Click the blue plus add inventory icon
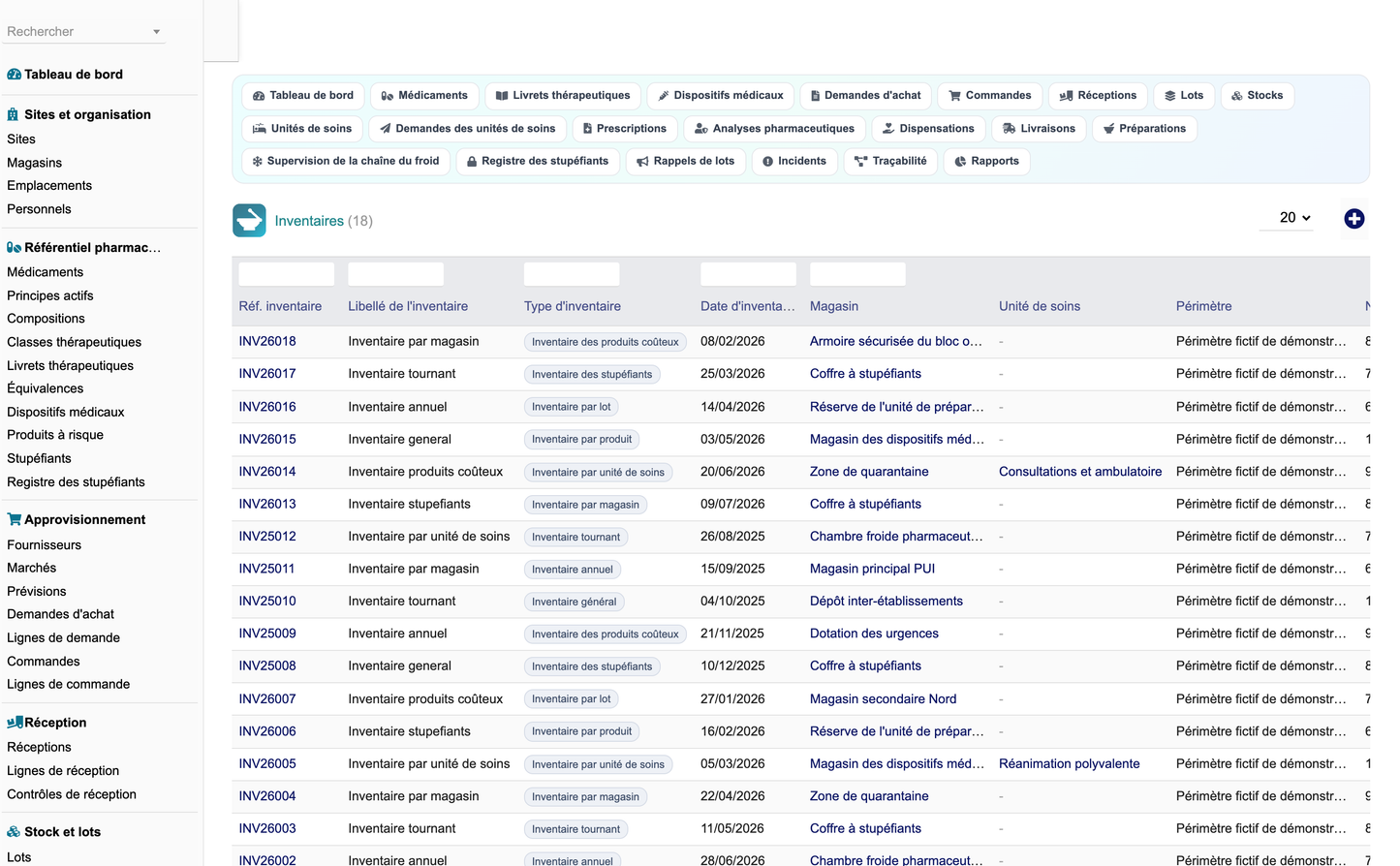1400x866 pixels. (1353, 219)
